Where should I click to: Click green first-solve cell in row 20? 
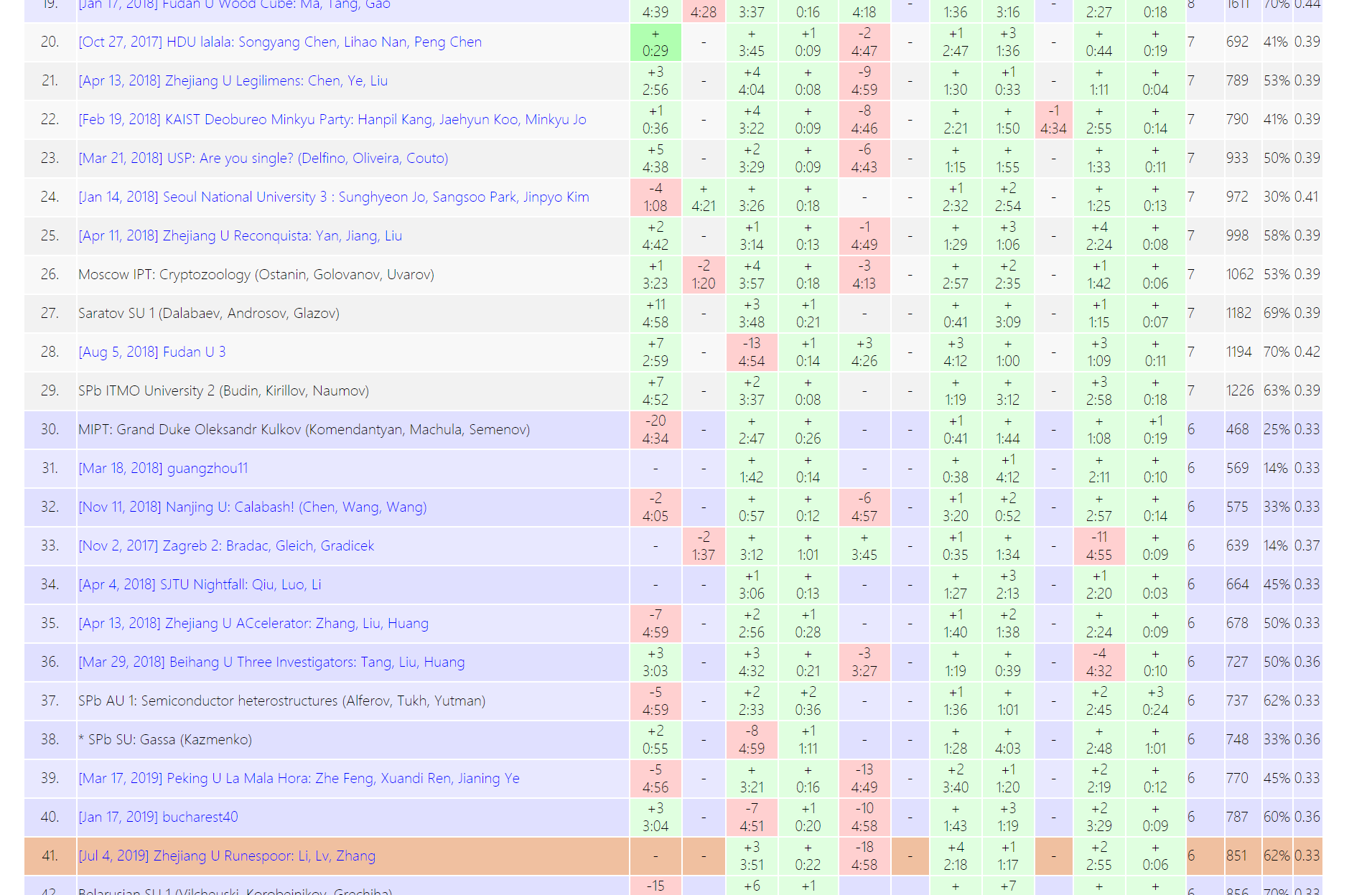coord(655,42)
